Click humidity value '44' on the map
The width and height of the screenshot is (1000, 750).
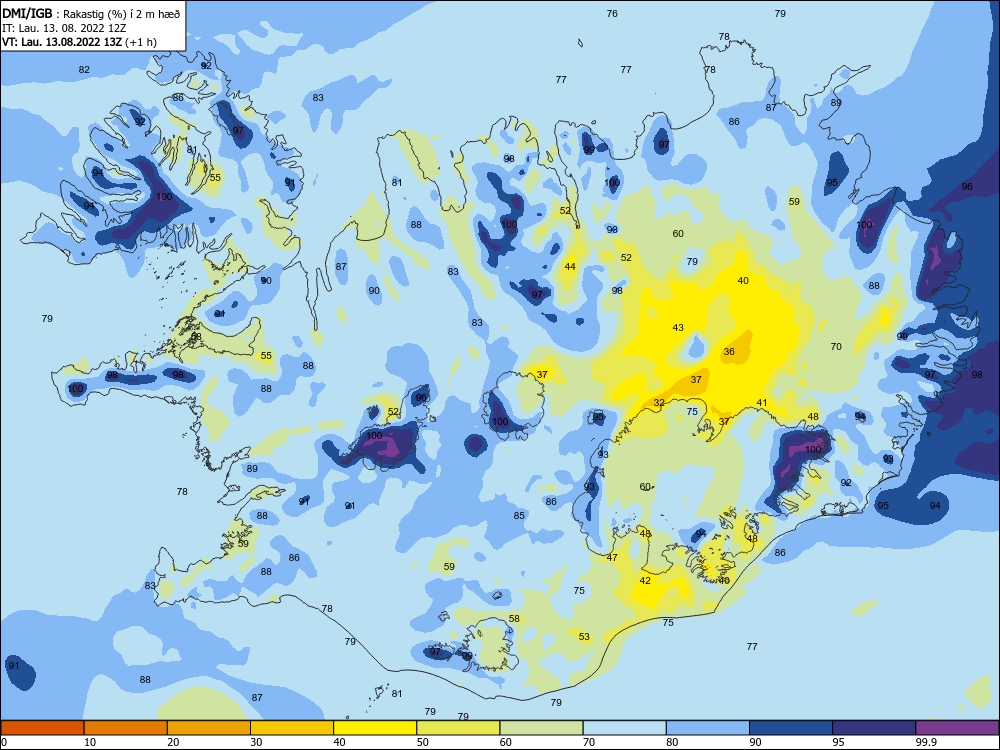[x=570, y=266]
